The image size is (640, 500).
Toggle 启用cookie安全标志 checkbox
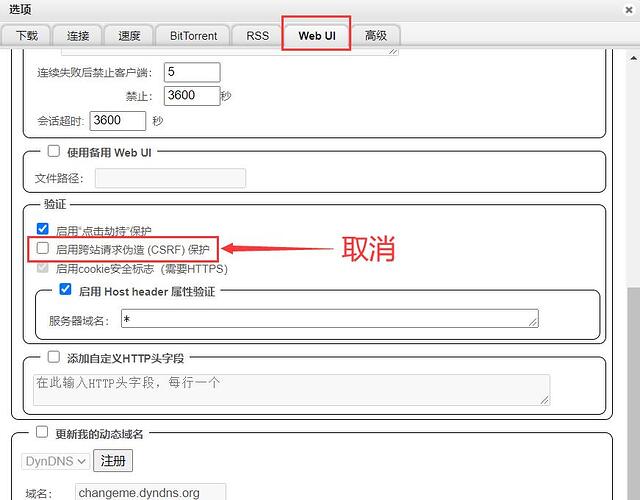(x=42, y=268)
